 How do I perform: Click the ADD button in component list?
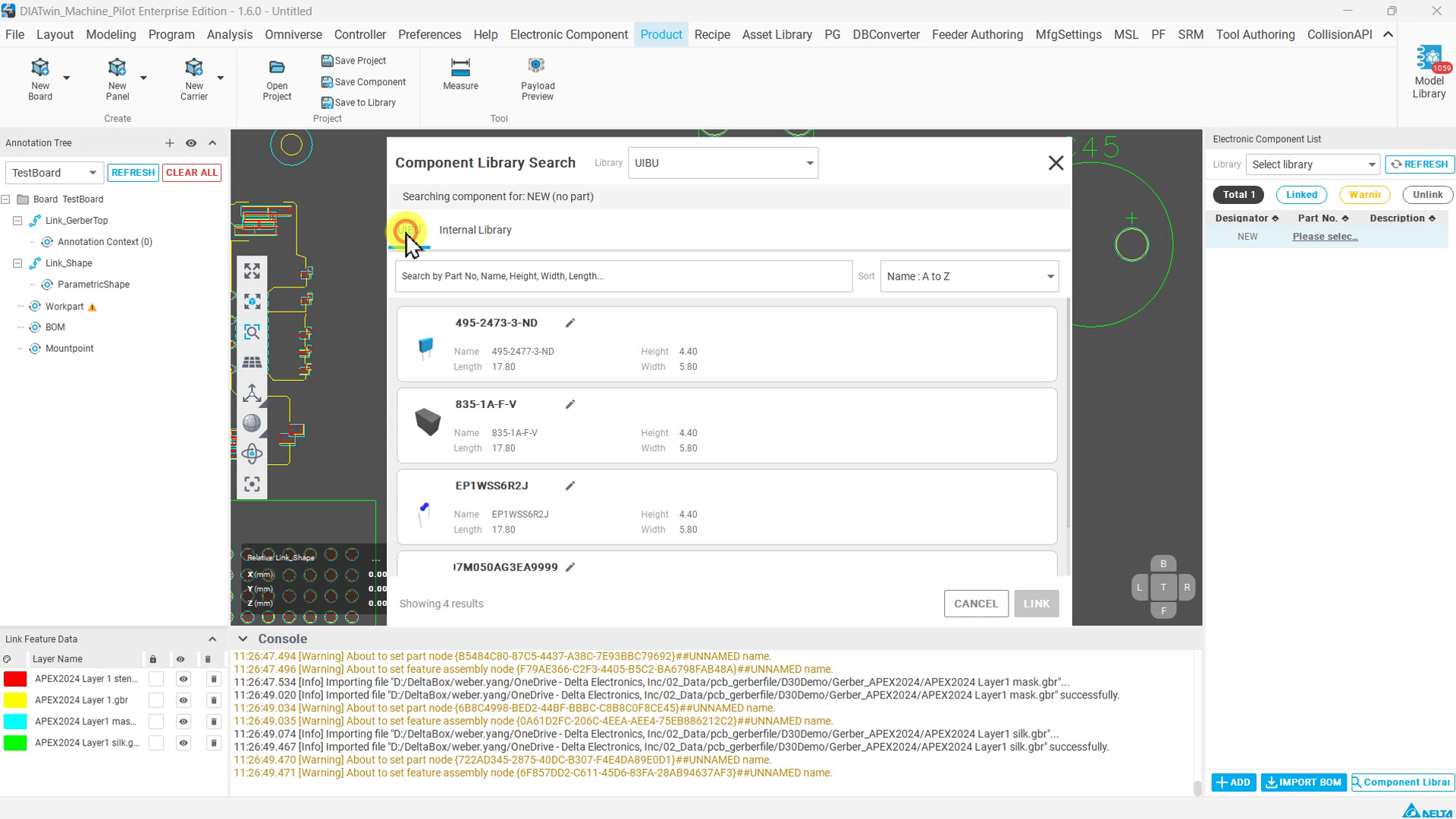(x=1233, y=783)
